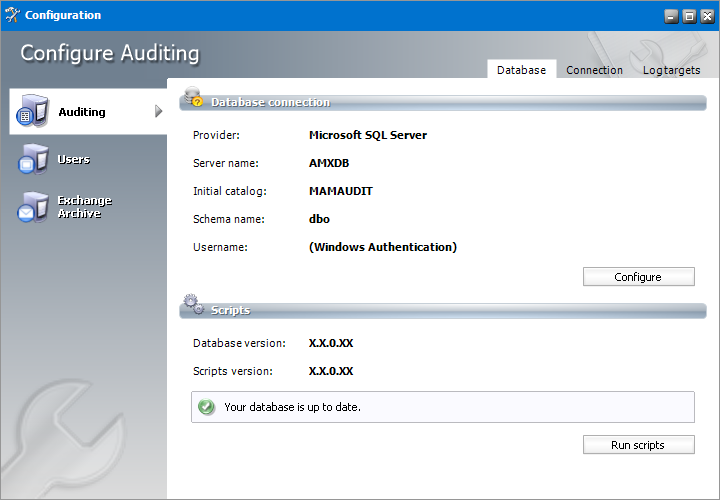The width and height of the screenshot is (720, 500).
Task: Click the arrow beside Auditing
Action: pyautogui.click(x=158, y=111)
